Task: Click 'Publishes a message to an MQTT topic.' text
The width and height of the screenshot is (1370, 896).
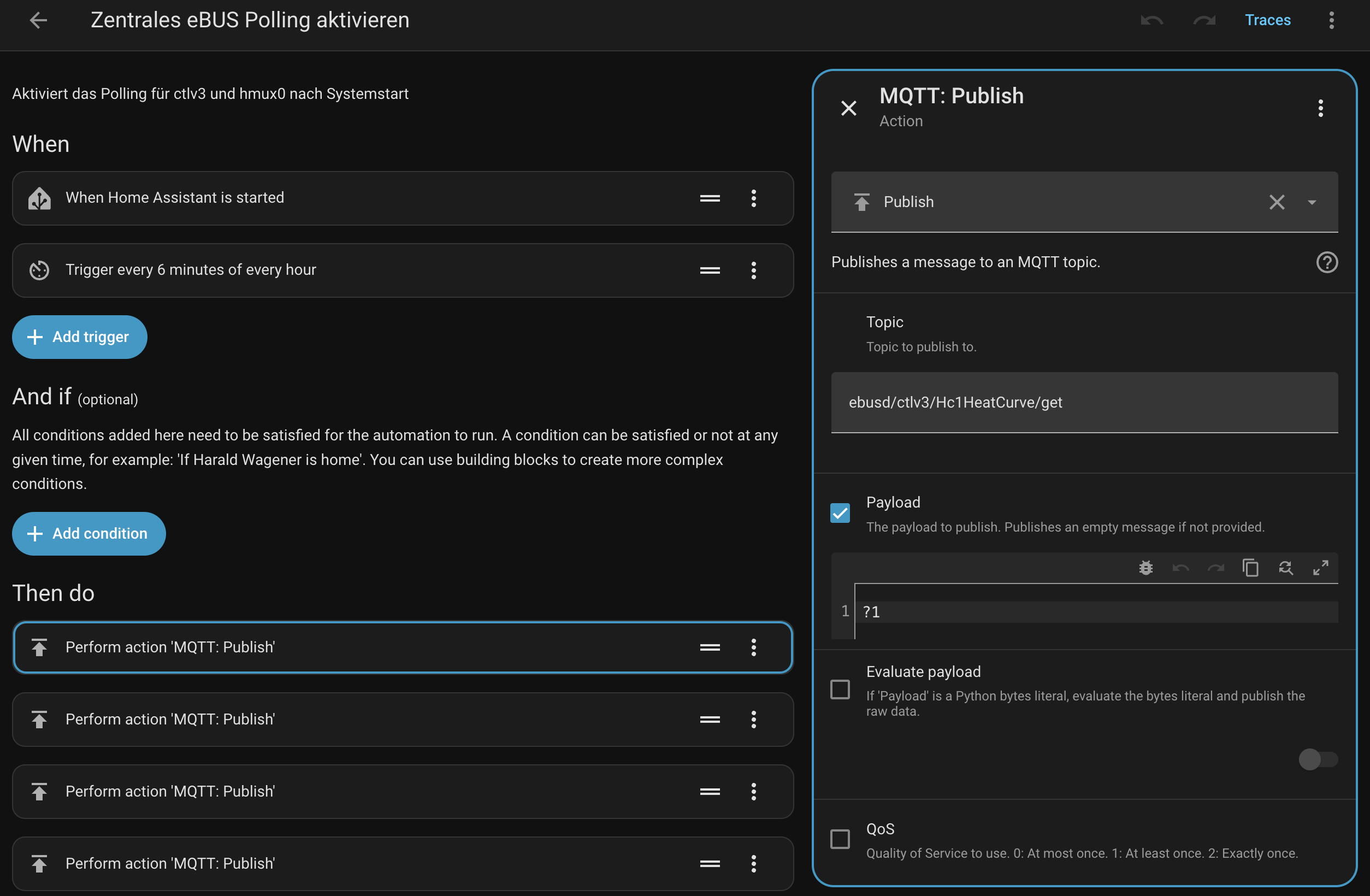Action: pyautogui.click(x=965, y=263)
